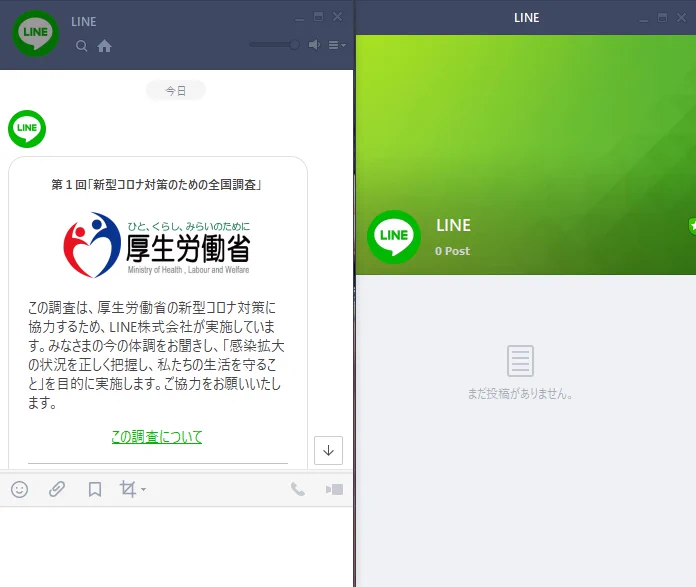Open the Ministry of Health logo image
This screenshot has height=587, width=696.
pyautogui.click(x=157, y=245)
